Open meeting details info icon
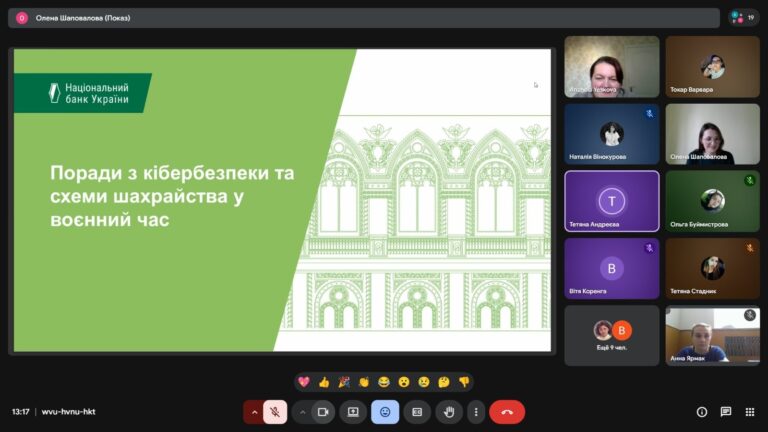The height and width of the screenshot is (432, 768). click(x=702, y=412)
